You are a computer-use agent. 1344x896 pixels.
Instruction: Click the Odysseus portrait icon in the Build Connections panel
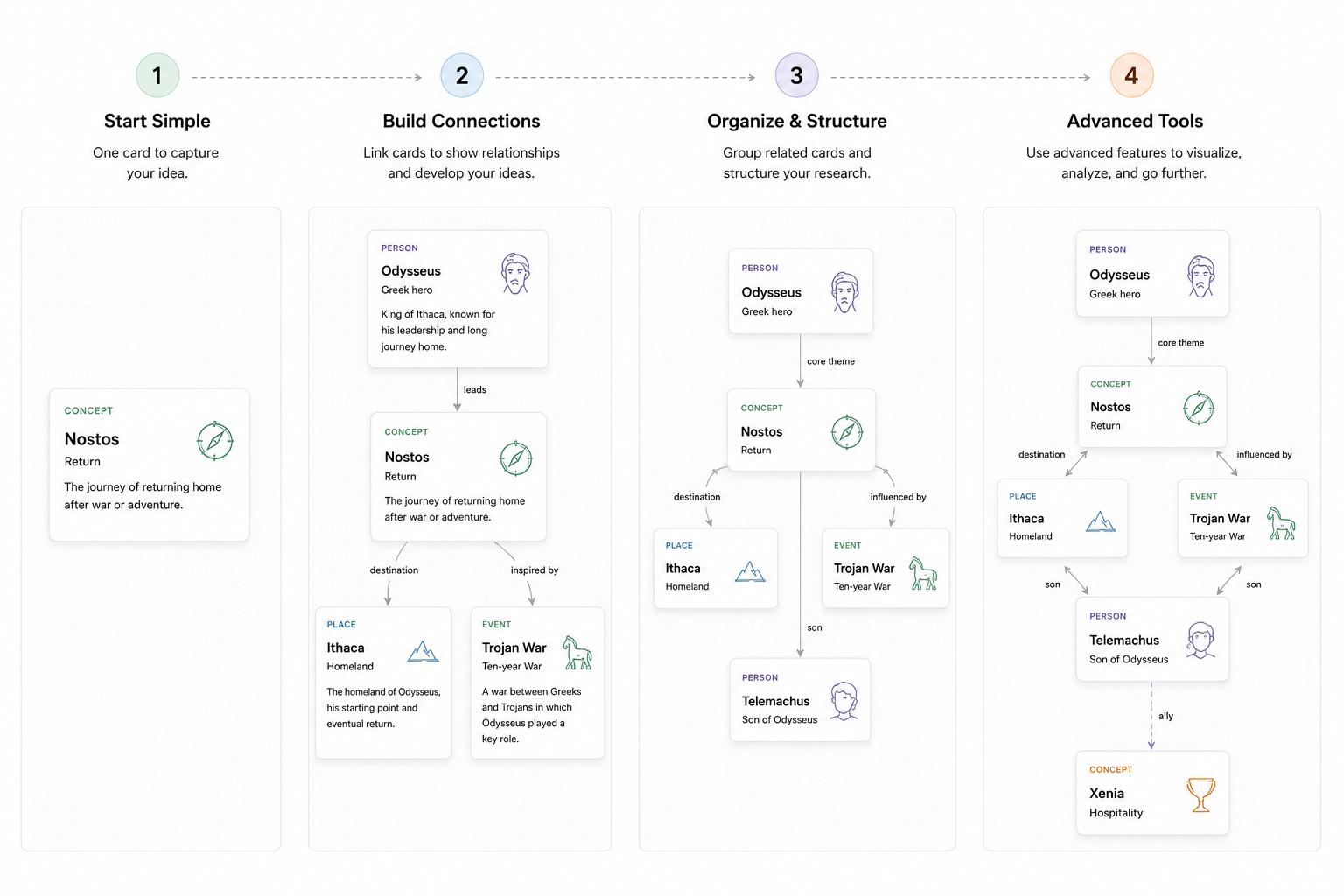[516, 274]
